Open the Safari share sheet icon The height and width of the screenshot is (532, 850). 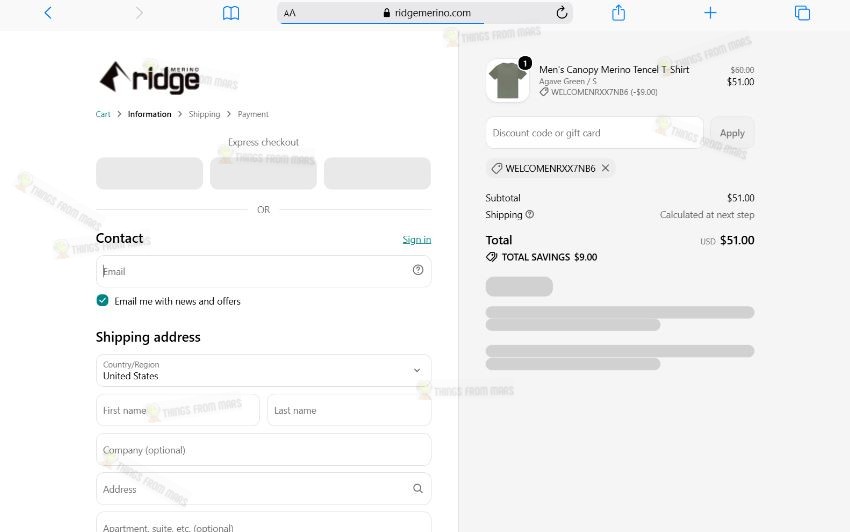coord(618,12)
